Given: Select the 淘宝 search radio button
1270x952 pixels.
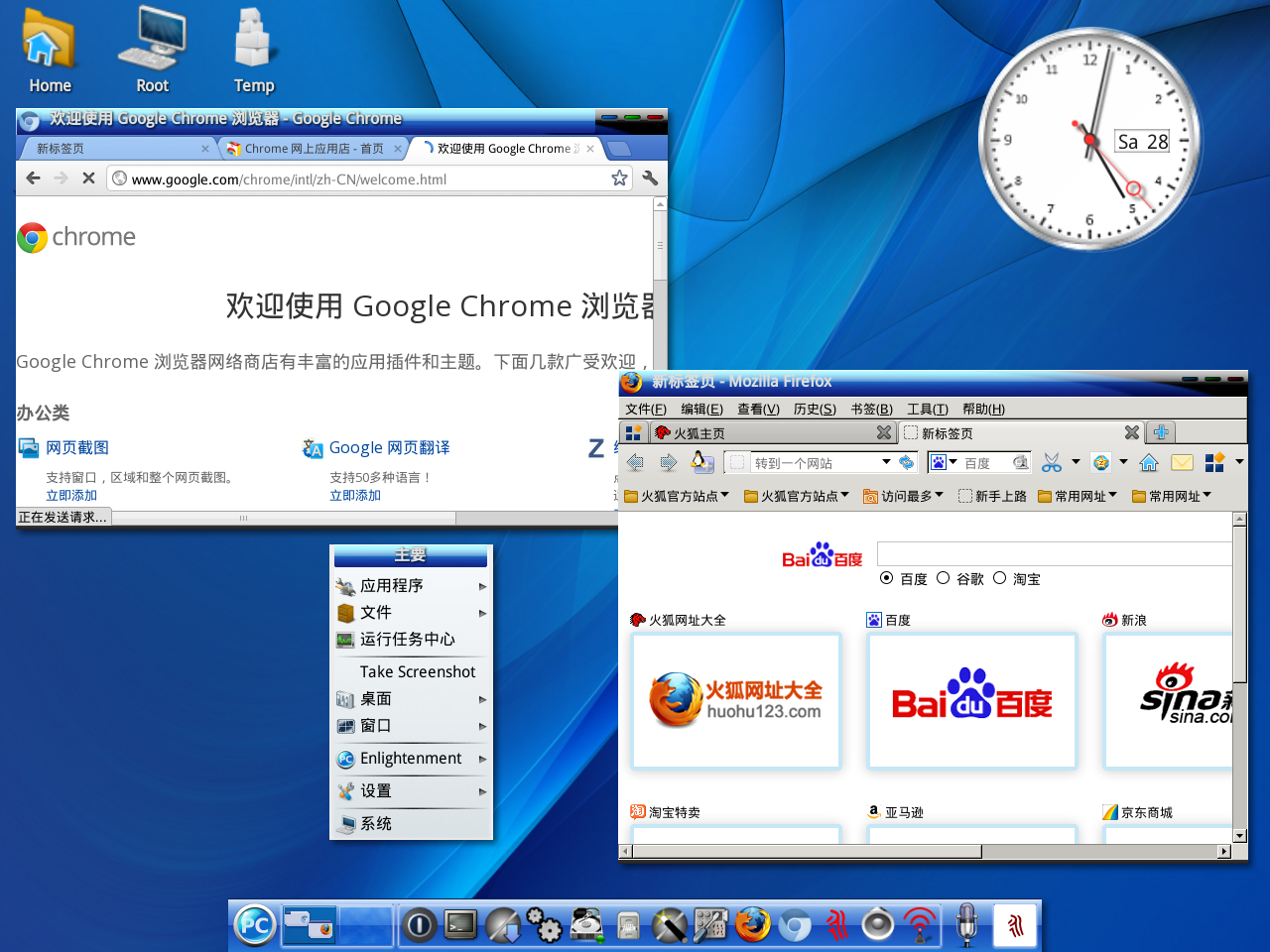Looking at the screenshot, I should click(999, 578).
